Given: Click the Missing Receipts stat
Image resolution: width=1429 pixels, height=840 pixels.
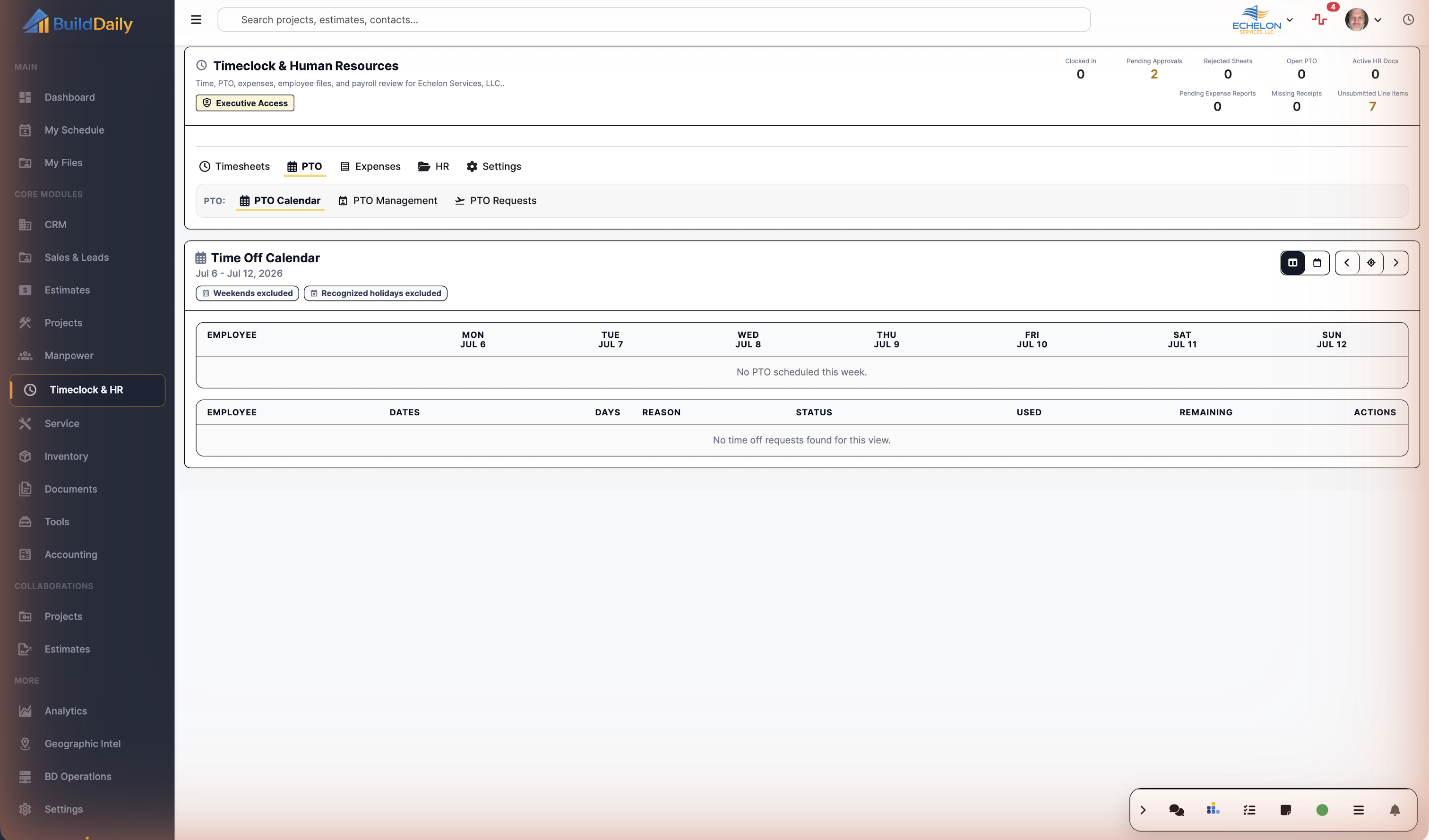Looking at the screenshot, I should click(1296, 101).
